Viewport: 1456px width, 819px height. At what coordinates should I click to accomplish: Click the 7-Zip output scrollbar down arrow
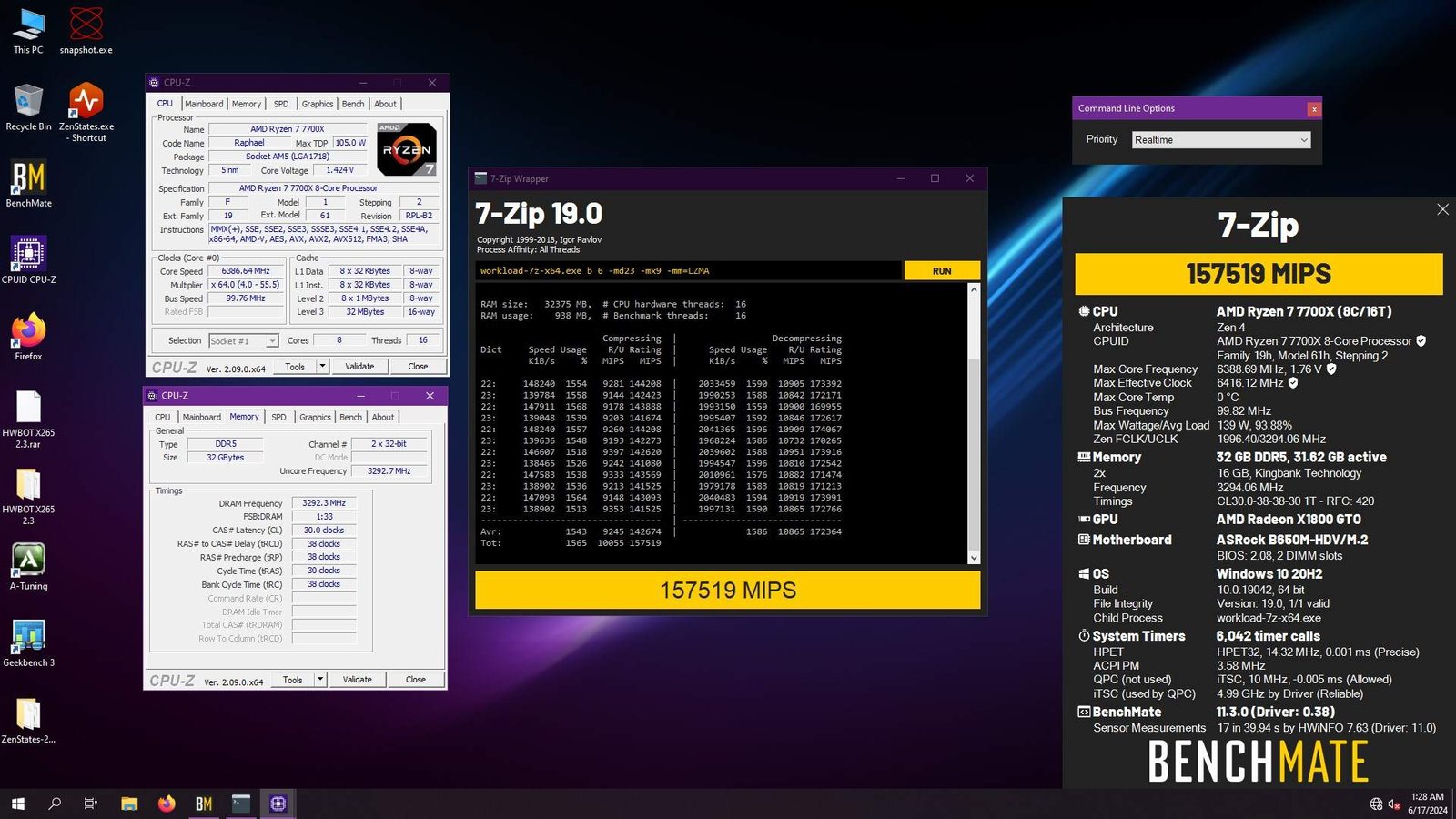(x=974, y=558)
